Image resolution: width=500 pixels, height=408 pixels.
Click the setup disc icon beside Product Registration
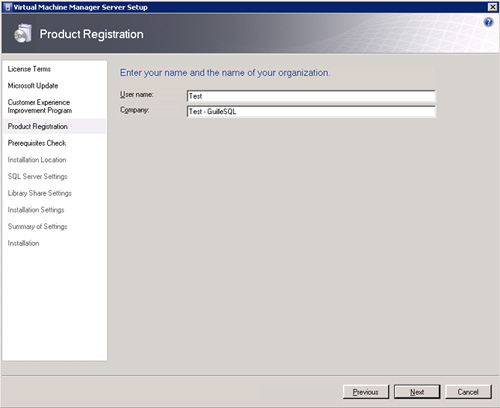click(x=23, y=34)
